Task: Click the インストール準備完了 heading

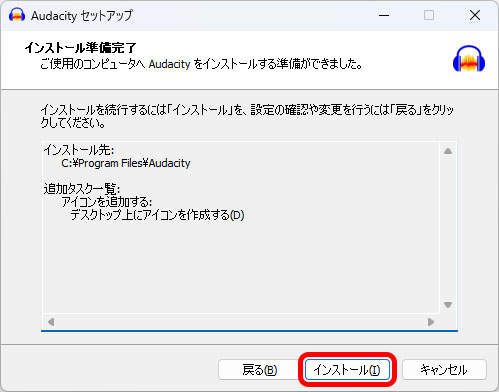Action: [x=80, y=48]
